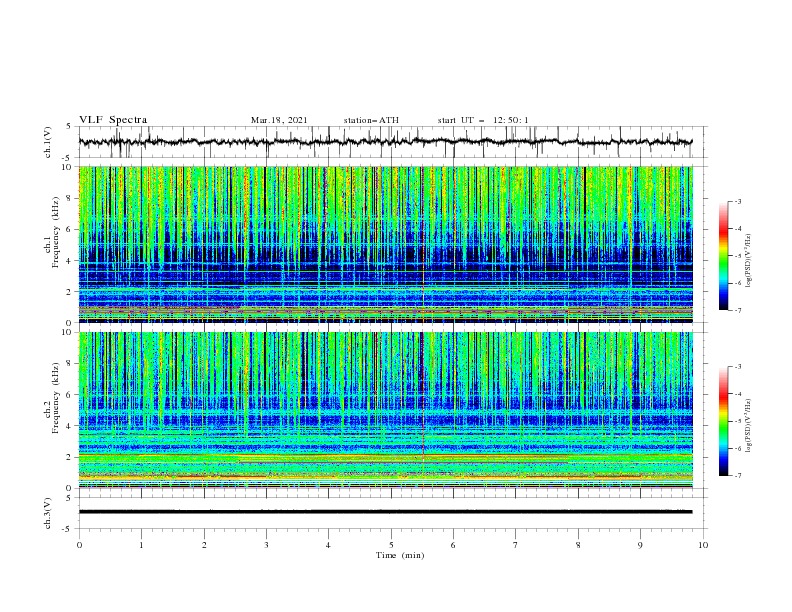Image resolution: width=792 pixels, height=612 pixels.
Task: Select the "start UT = 12:50:1" text
Action: (x=483, y=120)
